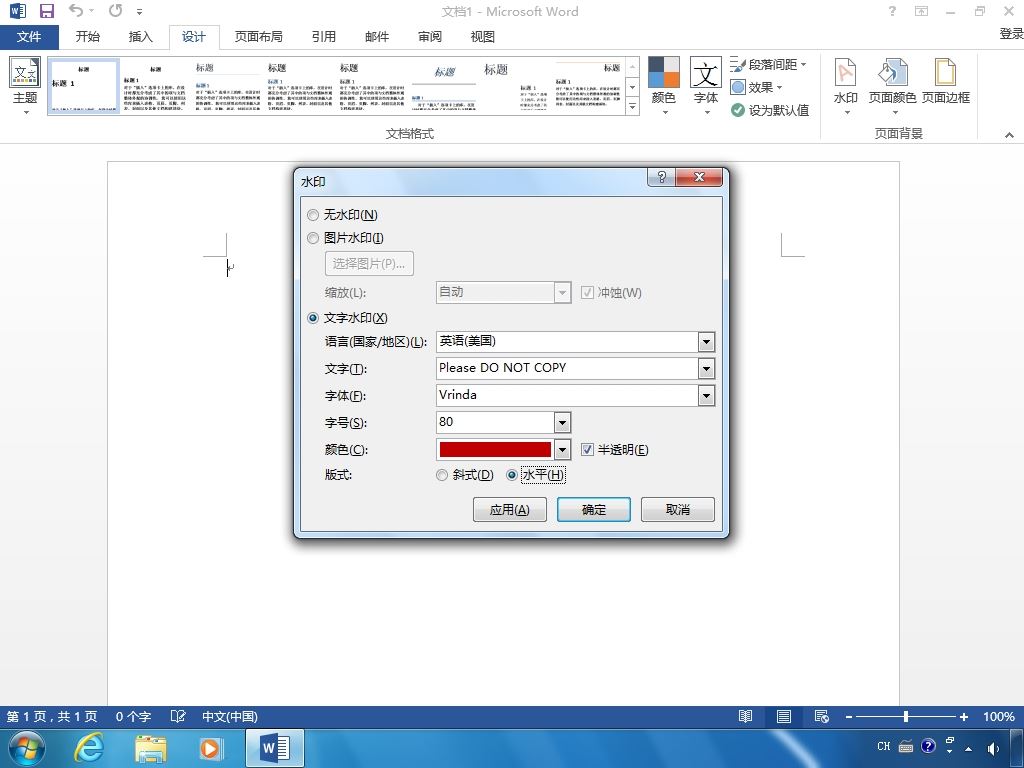This screenshot has width=1024, height=768.
Task: Click the Windows Start orb
Action: point(27,748)
